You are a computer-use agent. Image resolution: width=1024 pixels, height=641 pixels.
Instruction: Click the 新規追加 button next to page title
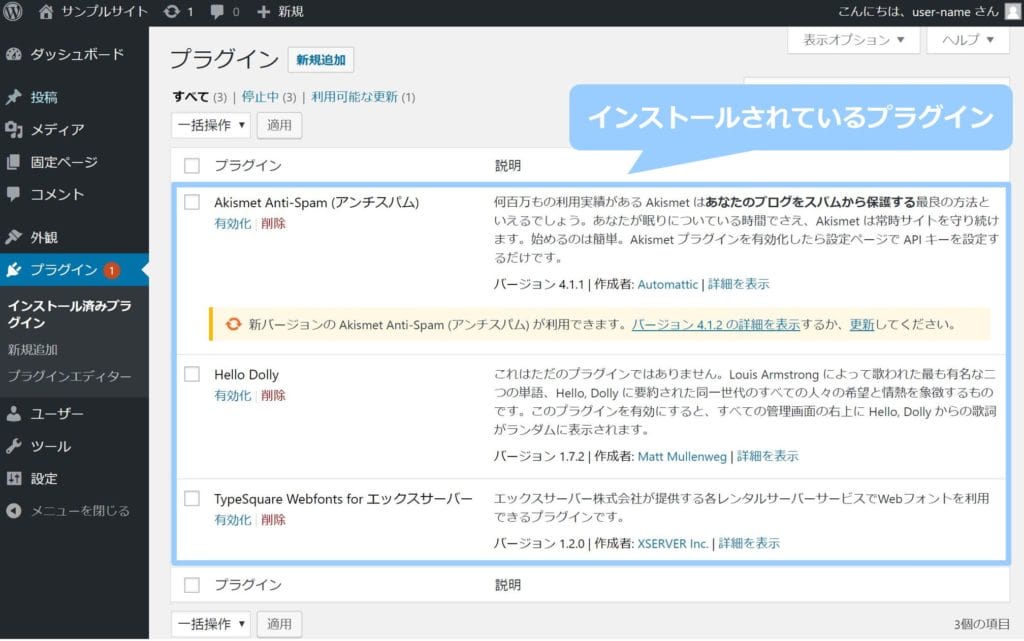pos(320,60)
